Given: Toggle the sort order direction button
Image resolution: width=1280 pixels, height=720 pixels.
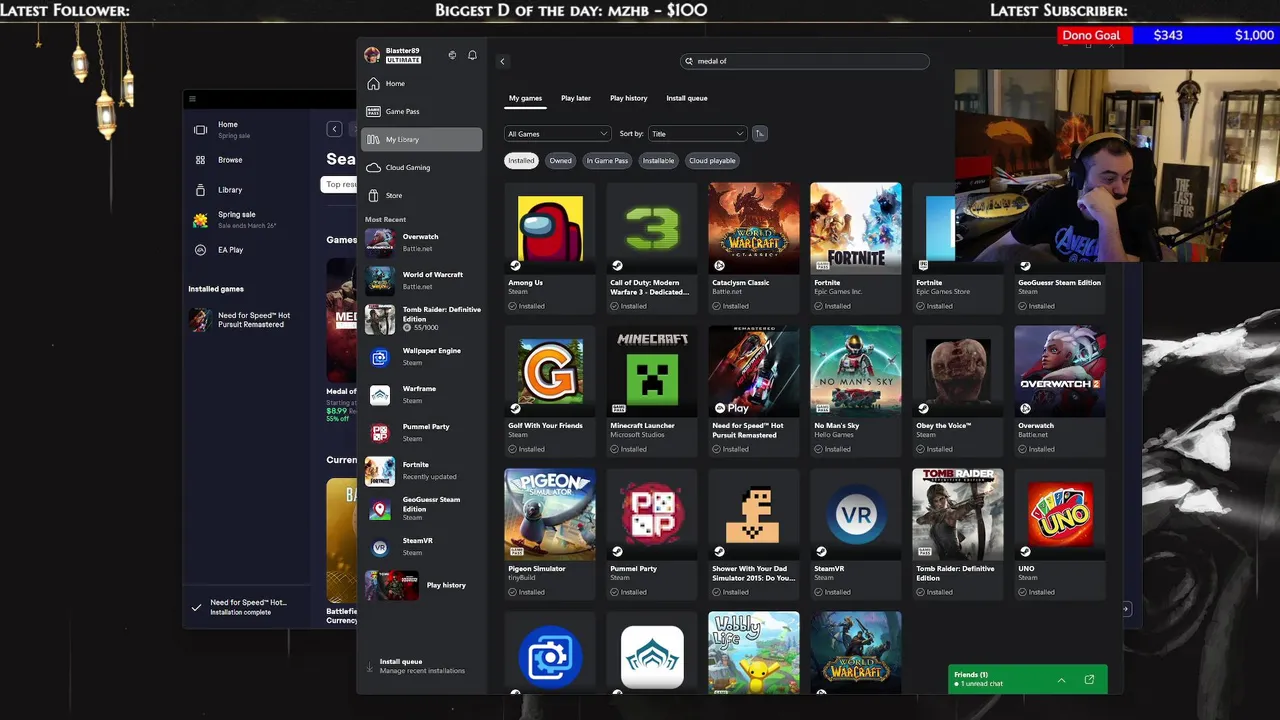Looking at the screenshot, I should (x=759, y=134).
